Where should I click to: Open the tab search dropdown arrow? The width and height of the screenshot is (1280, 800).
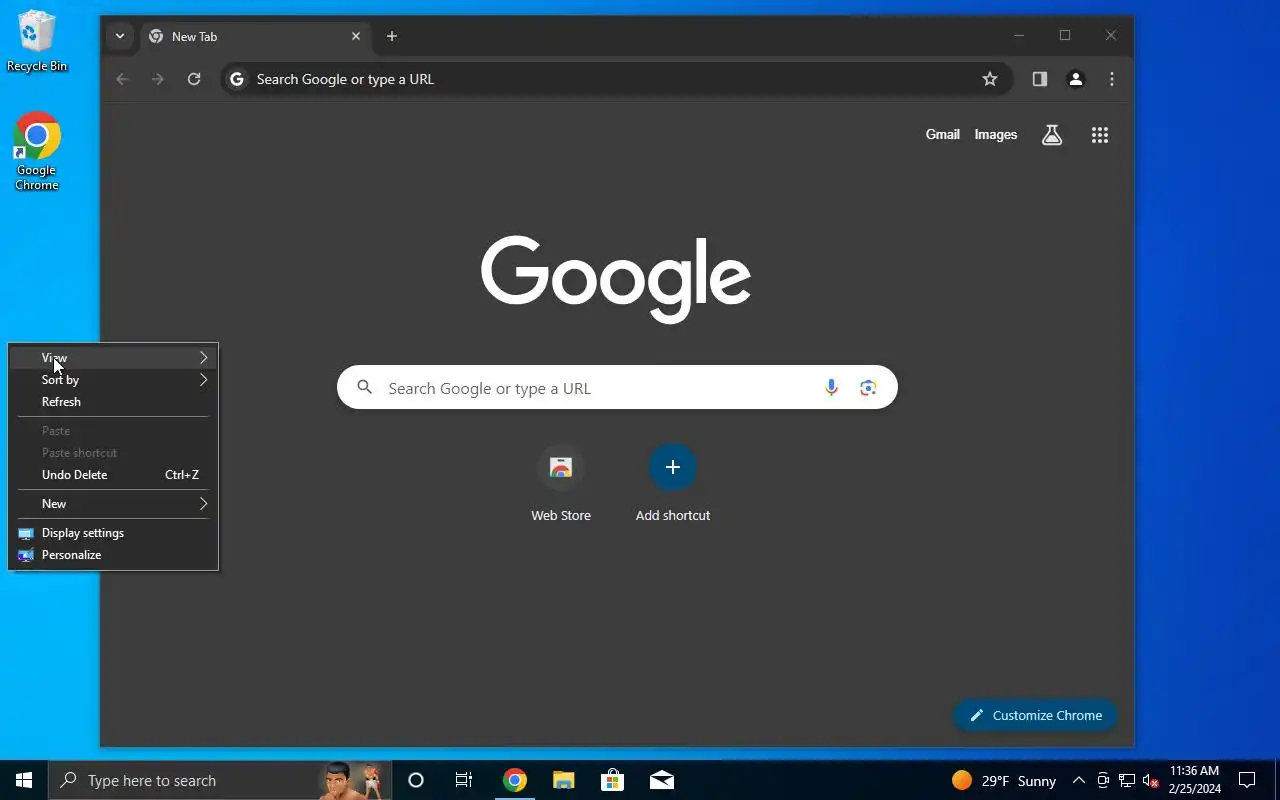click(120, 36)
